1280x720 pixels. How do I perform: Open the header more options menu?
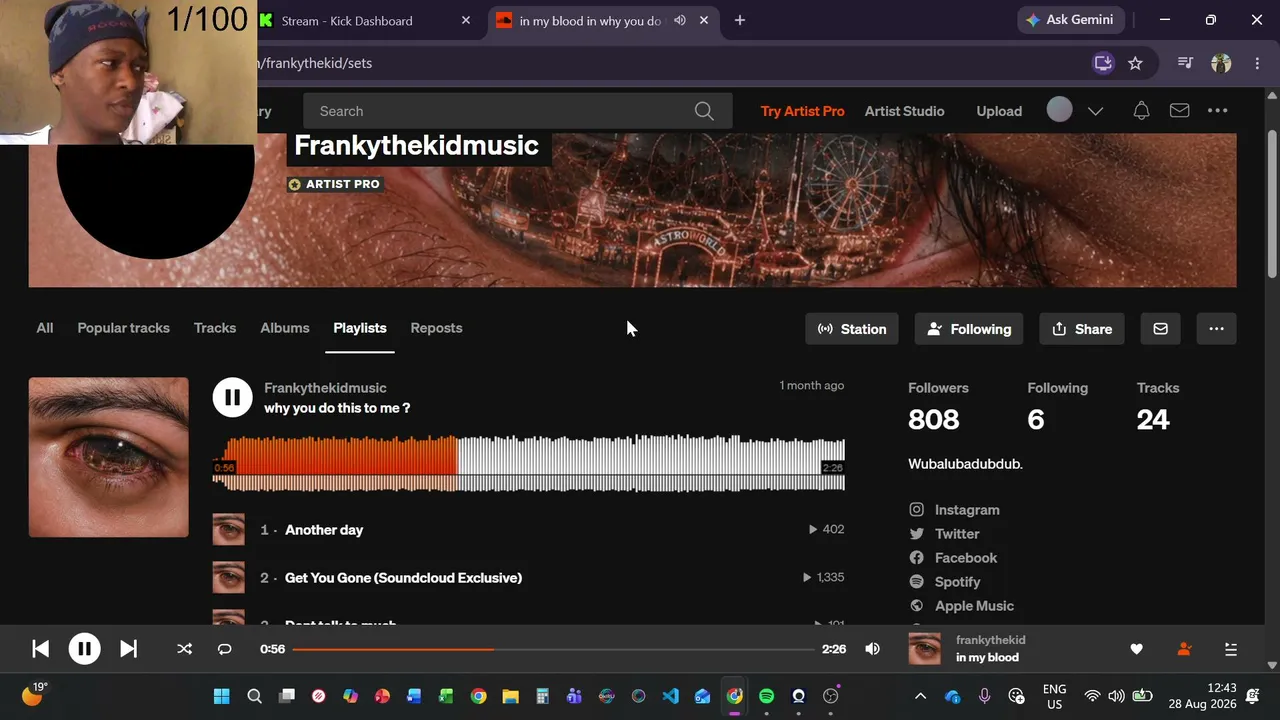click(1217, 111)
